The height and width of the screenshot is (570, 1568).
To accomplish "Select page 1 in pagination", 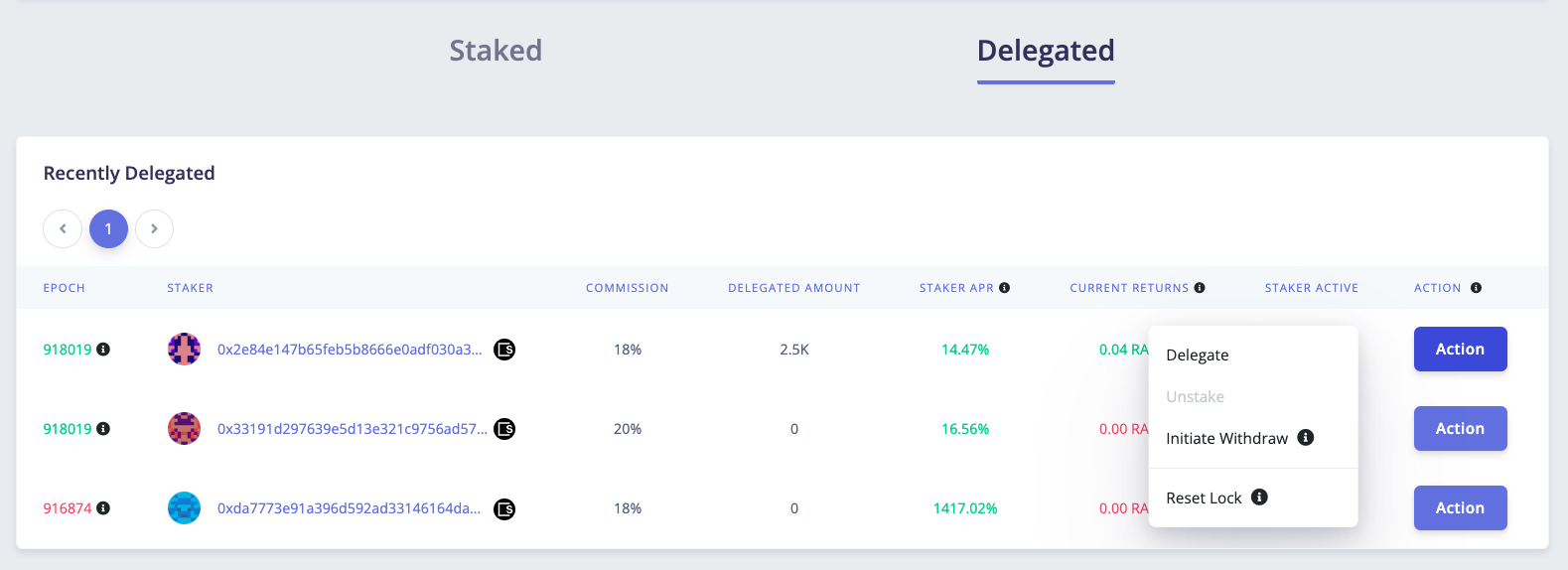I will (x=108, y=228).
